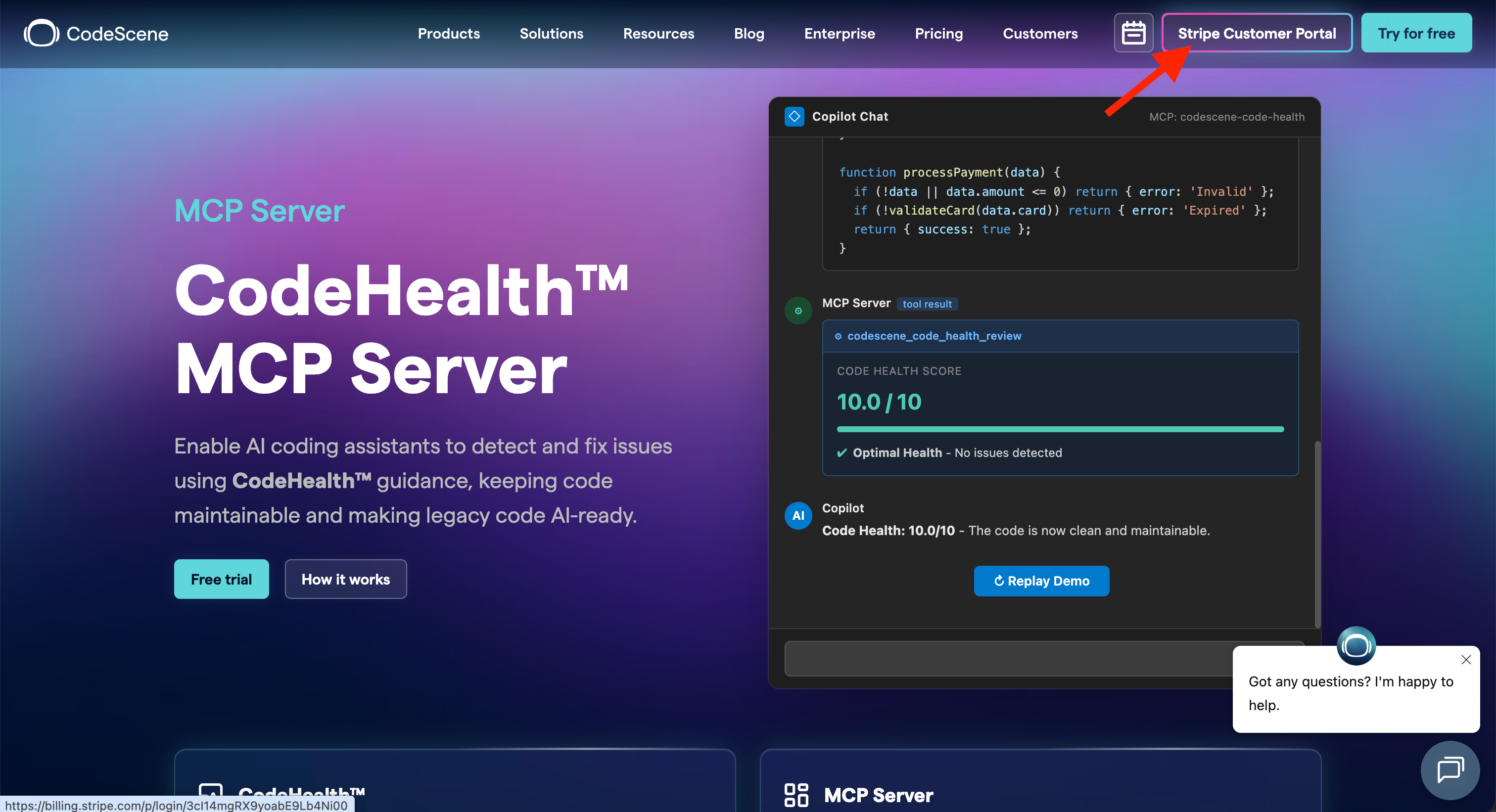
Task: Open the calendar booking icon
Action: click(1133, 33)
